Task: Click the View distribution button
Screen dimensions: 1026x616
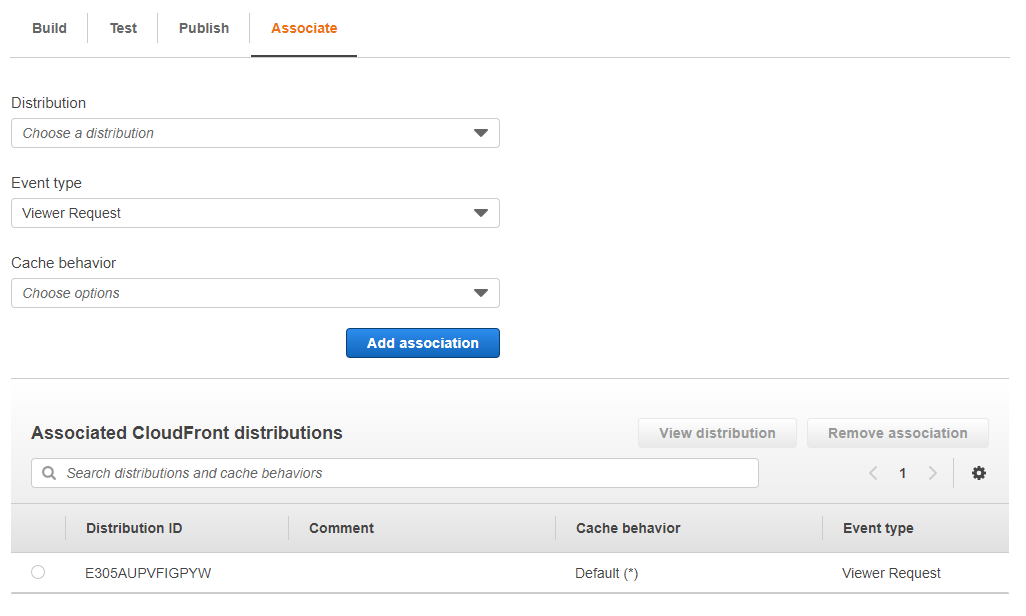Action: pyautogui.click(x=717, y=433)
